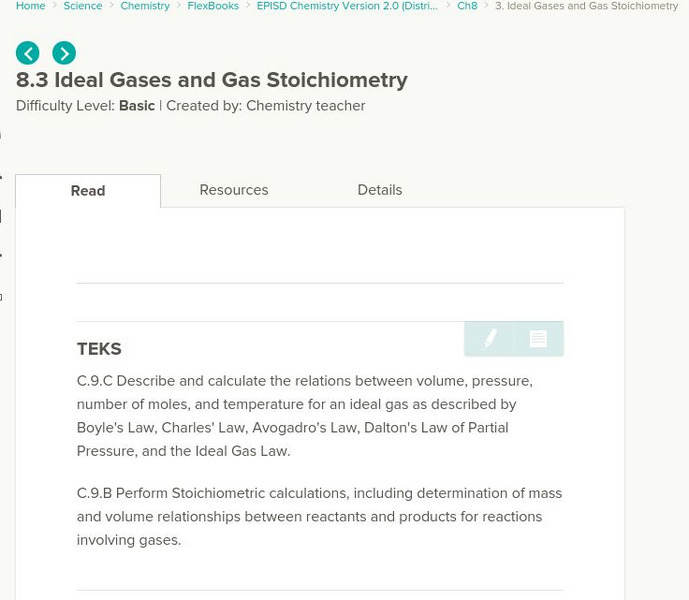Click the Basic difficulty level label
Image resolution: width=689 pixels, height=600 pixels.
pyautogui.click(x=137, y=106)
